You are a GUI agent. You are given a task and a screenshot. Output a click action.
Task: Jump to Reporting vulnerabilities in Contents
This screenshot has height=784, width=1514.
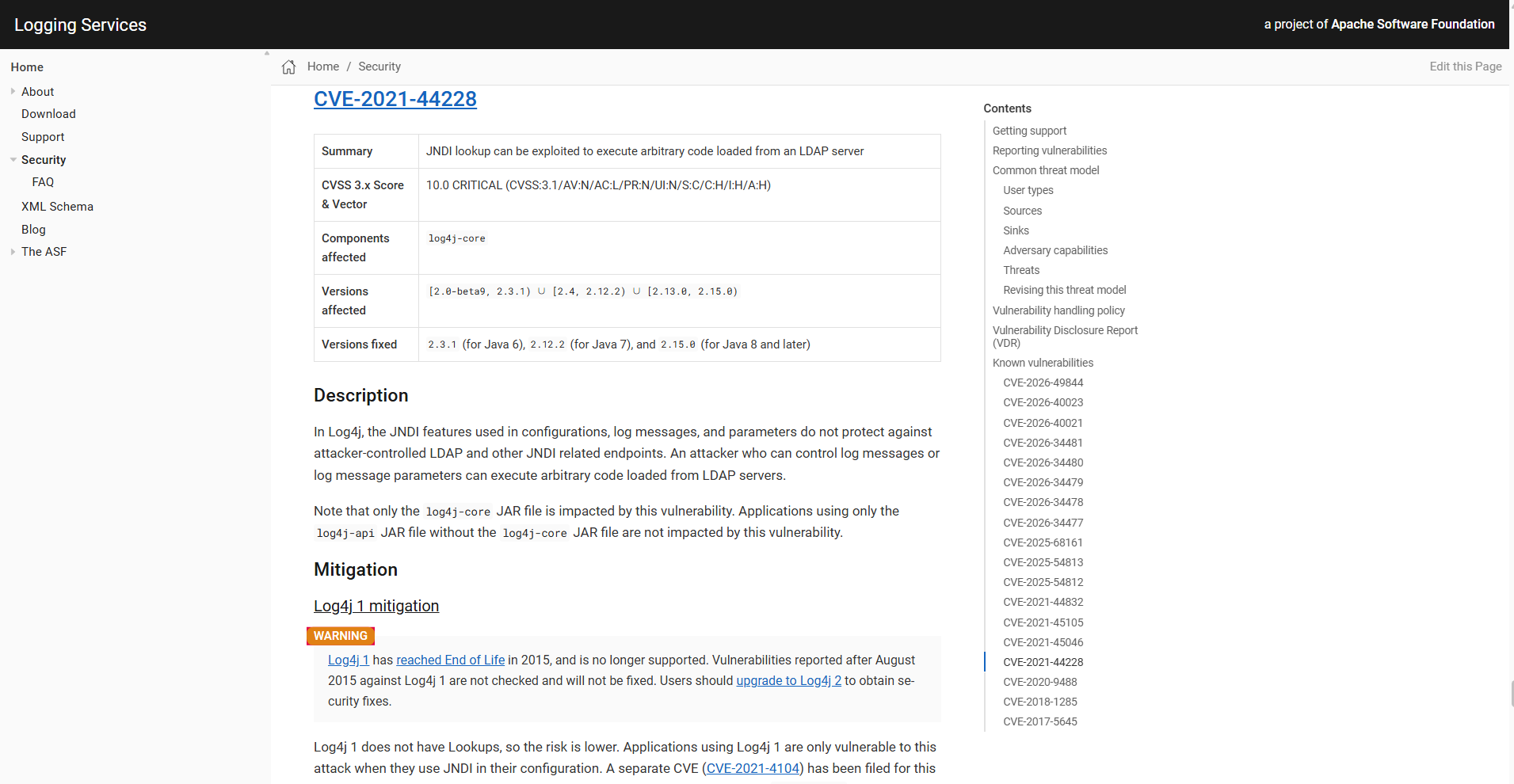coord(1050,150)
